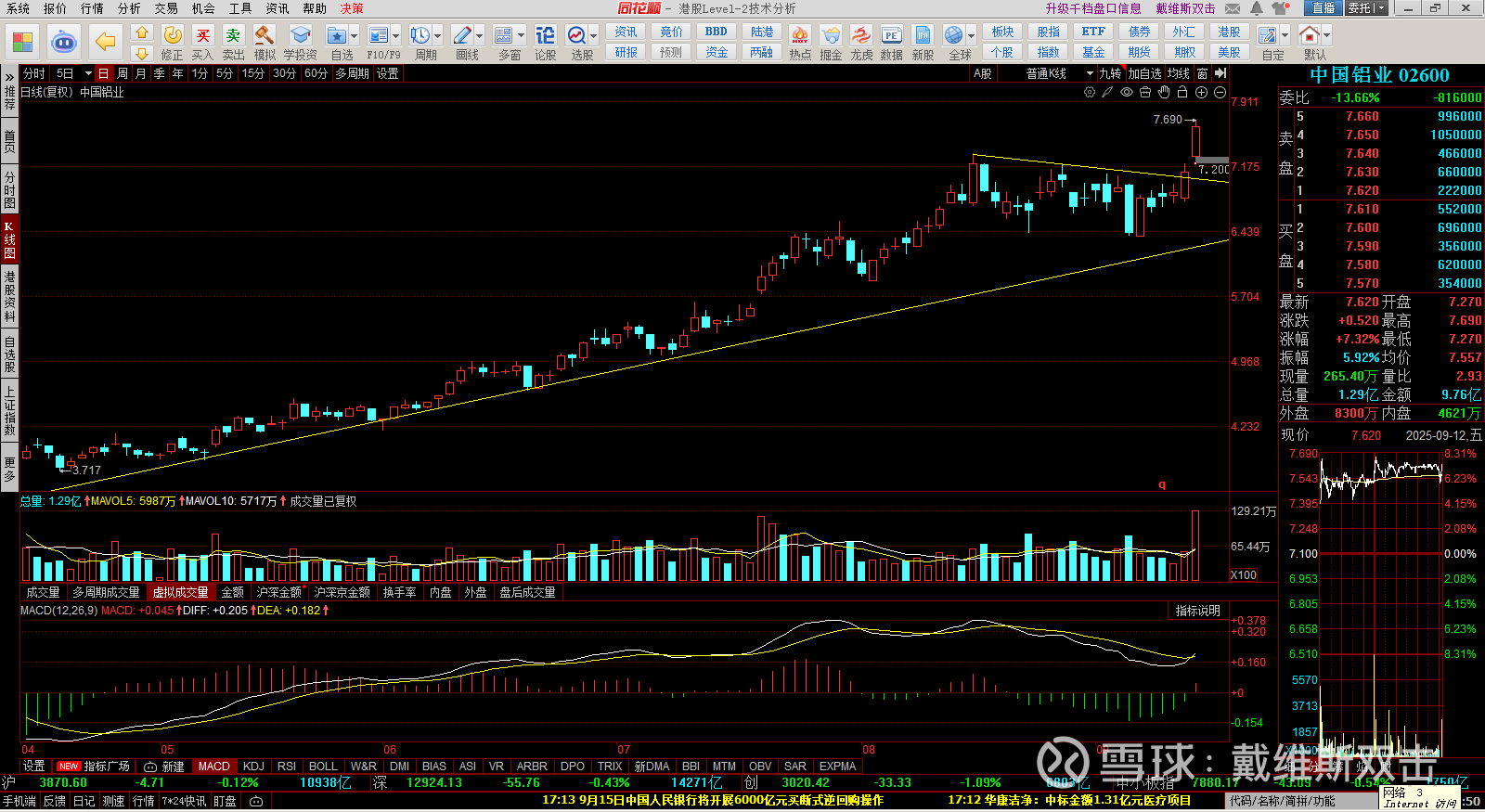Expand the 5日 period dropdown
Screen dimensions: 1485x812
pyautogui.click(x=88, y=73)
